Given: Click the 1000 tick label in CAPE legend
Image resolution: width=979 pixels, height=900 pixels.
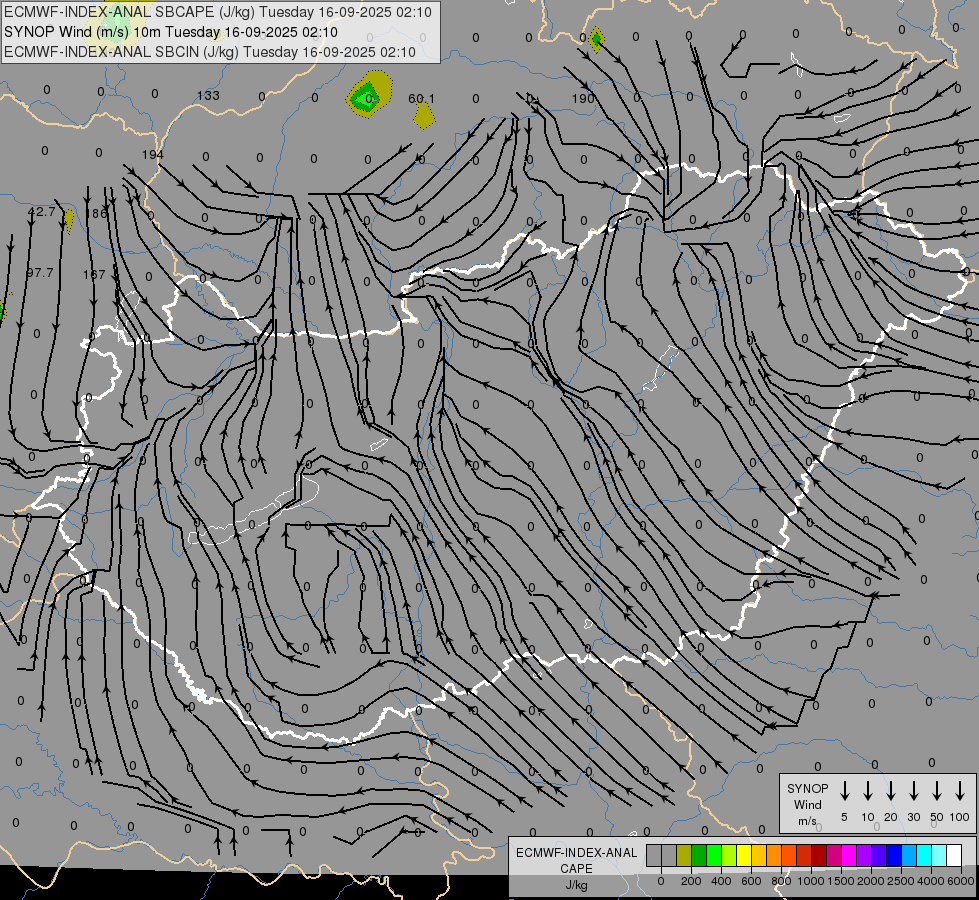Looking at the screenshot, I should click(810, 881).
